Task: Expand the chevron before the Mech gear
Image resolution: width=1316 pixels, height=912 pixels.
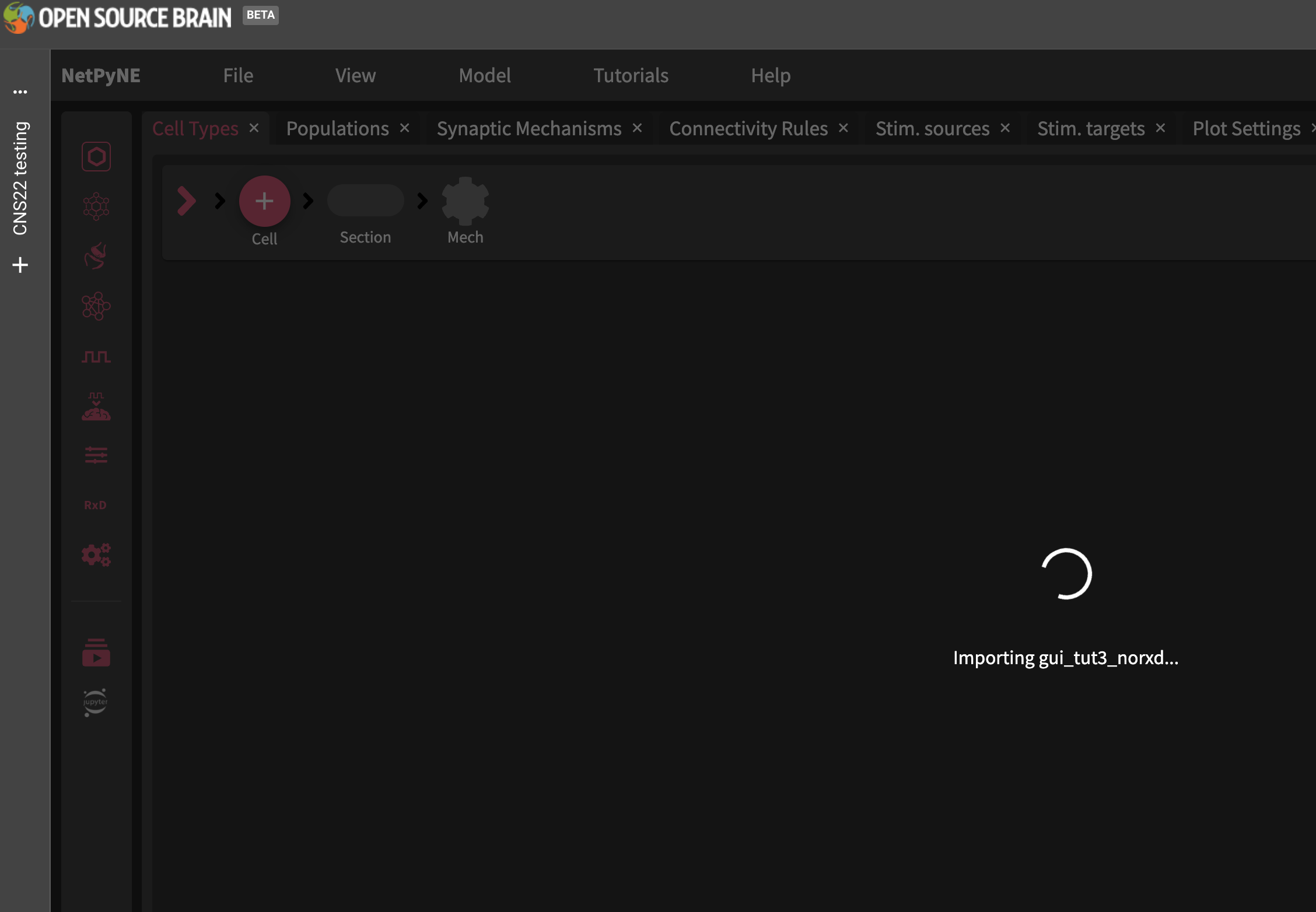Action: point(421,201)
